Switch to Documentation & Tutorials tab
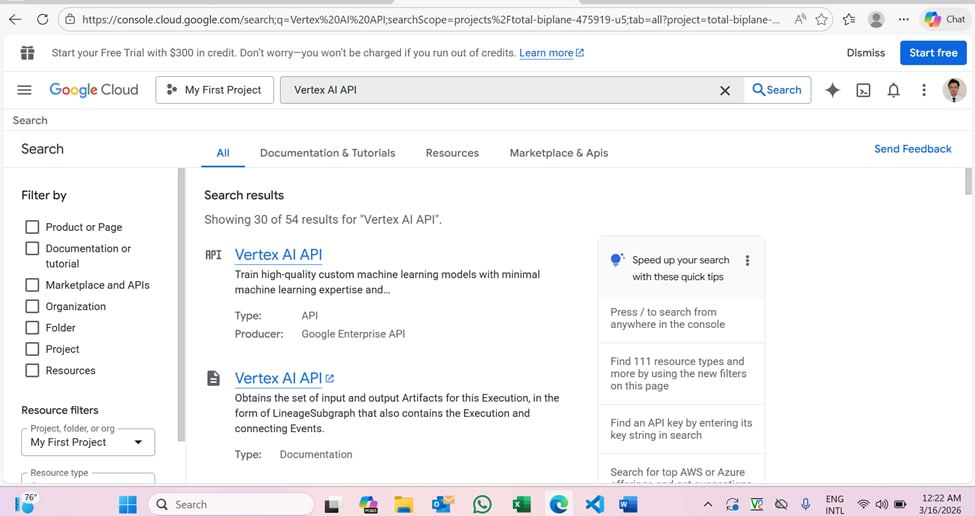 click(x=328, y=153)
